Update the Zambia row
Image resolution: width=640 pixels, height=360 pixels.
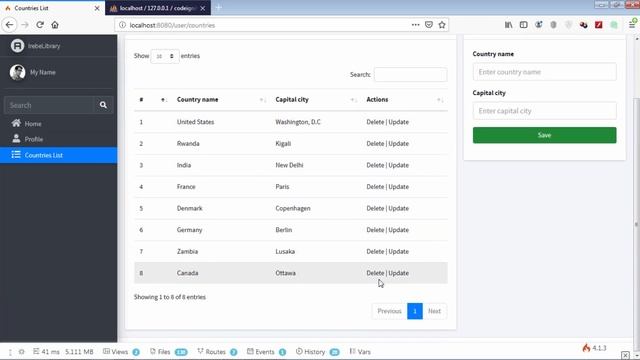pyautogui.click(x=398, y=251)
